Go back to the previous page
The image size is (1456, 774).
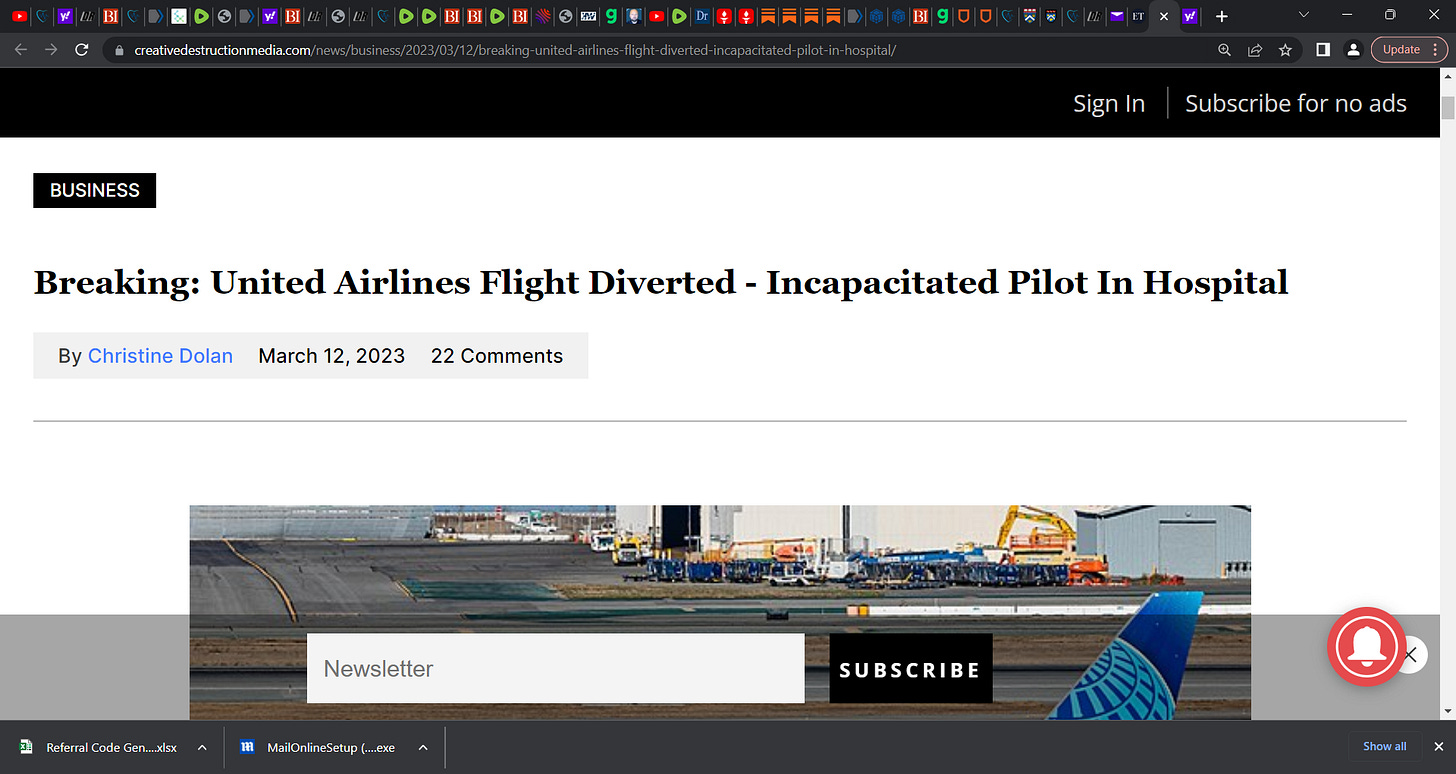[x=21, y=49]
